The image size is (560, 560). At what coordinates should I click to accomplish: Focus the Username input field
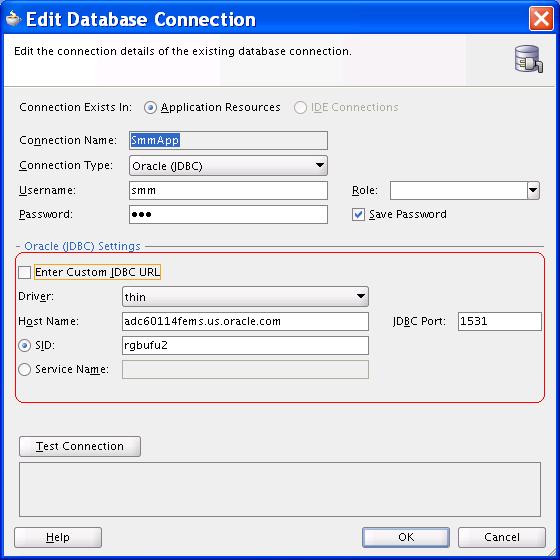(228, 190)
